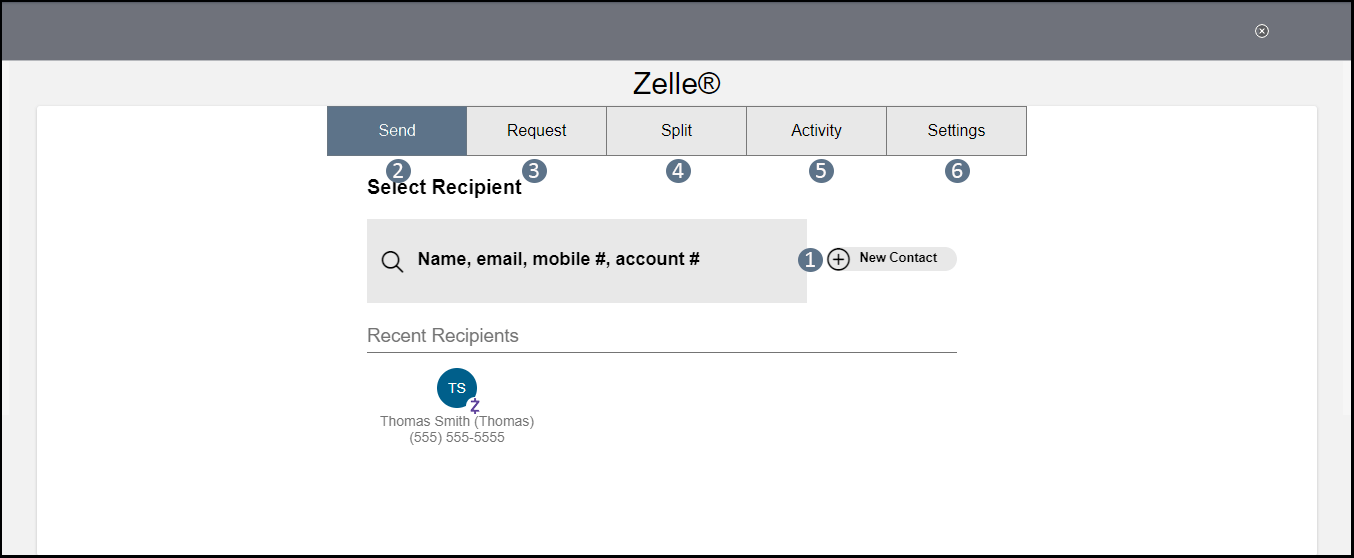Image resolution: width=1354 pixels, height=558 pixels.
Task: View the Activity tab
Action: point(816,131)
